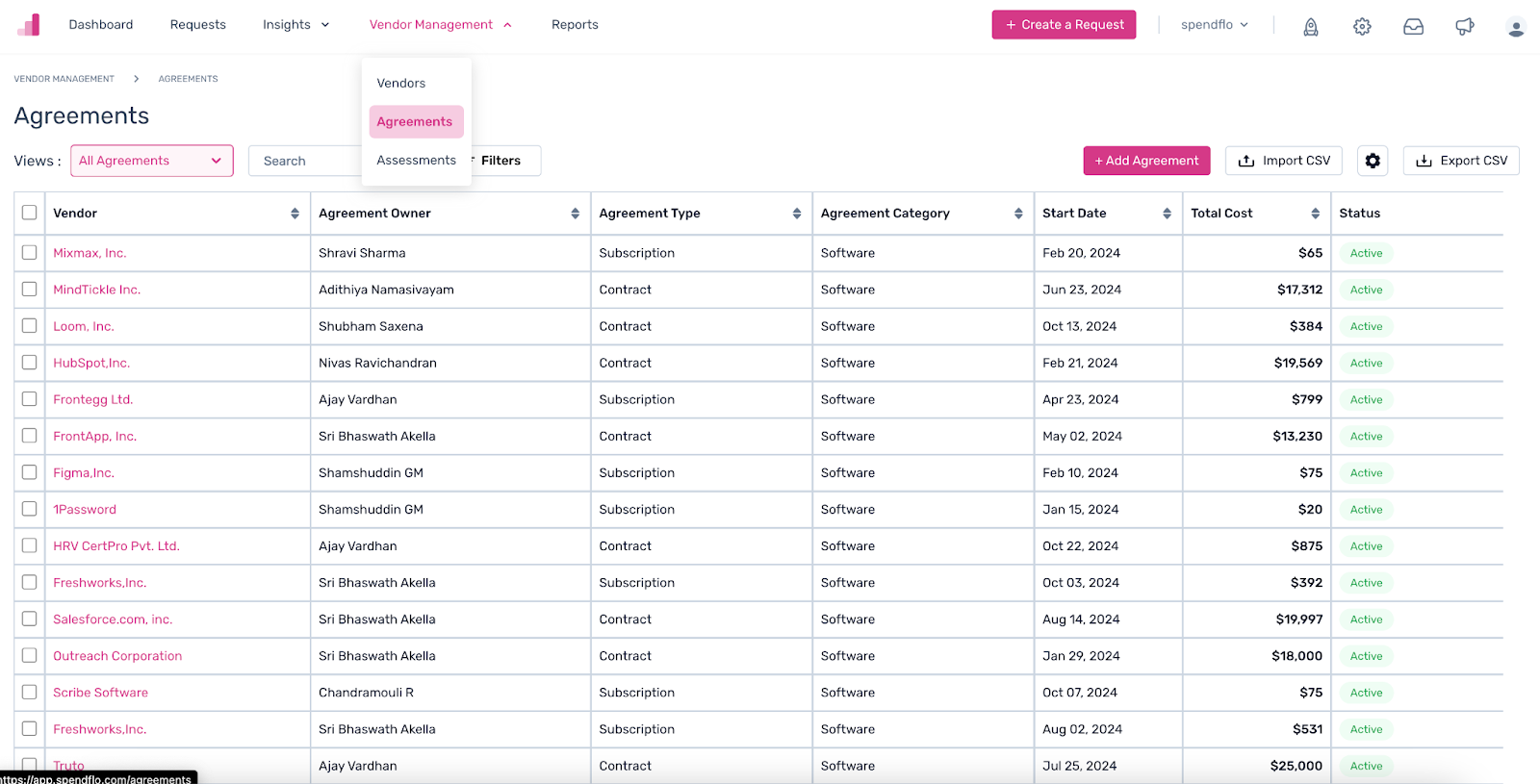Viewport: 1540px width, 784px height.
Task: Go to the Reports page
Action: coord(575,25)
